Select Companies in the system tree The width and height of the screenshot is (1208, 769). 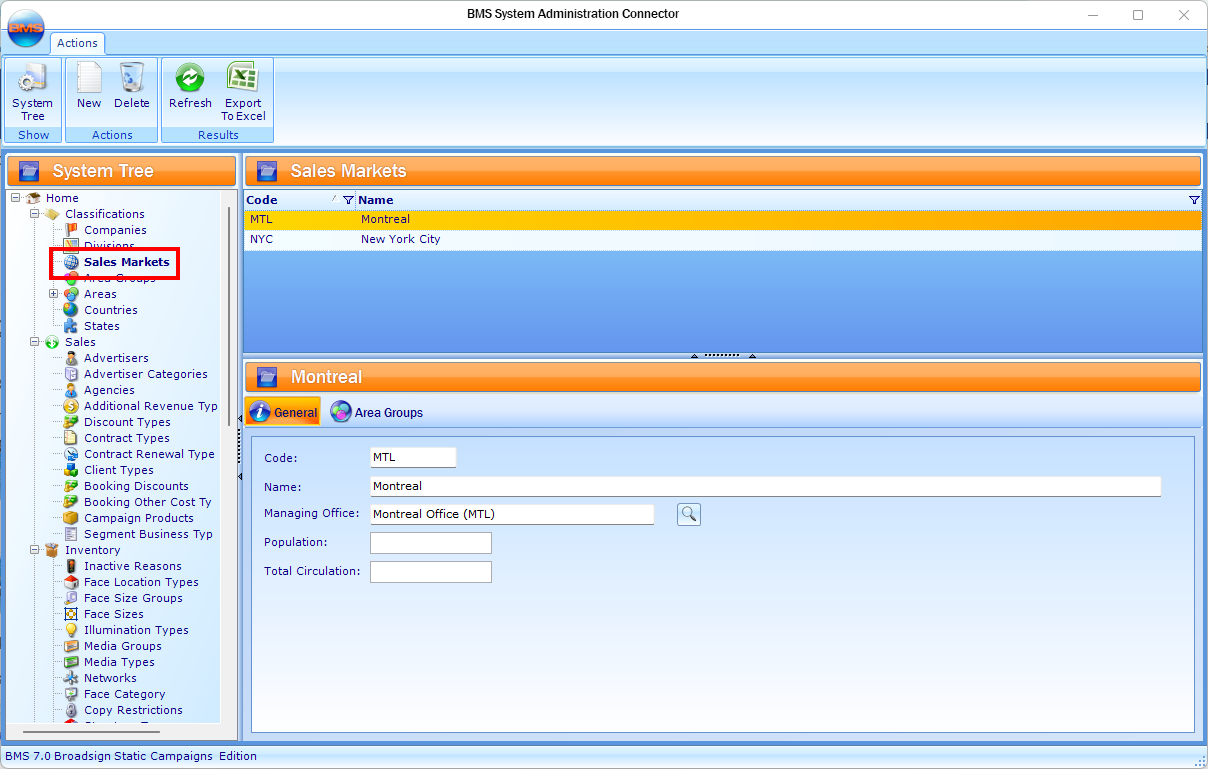coord(115,230)
